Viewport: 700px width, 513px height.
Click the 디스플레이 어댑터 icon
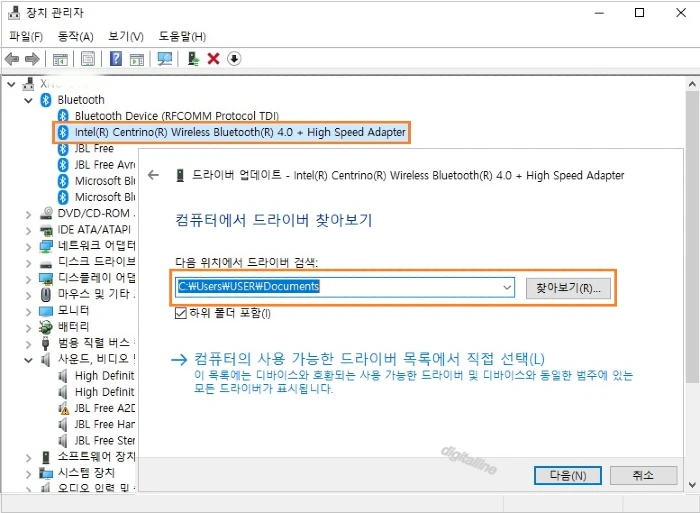[x=46, y=279]
